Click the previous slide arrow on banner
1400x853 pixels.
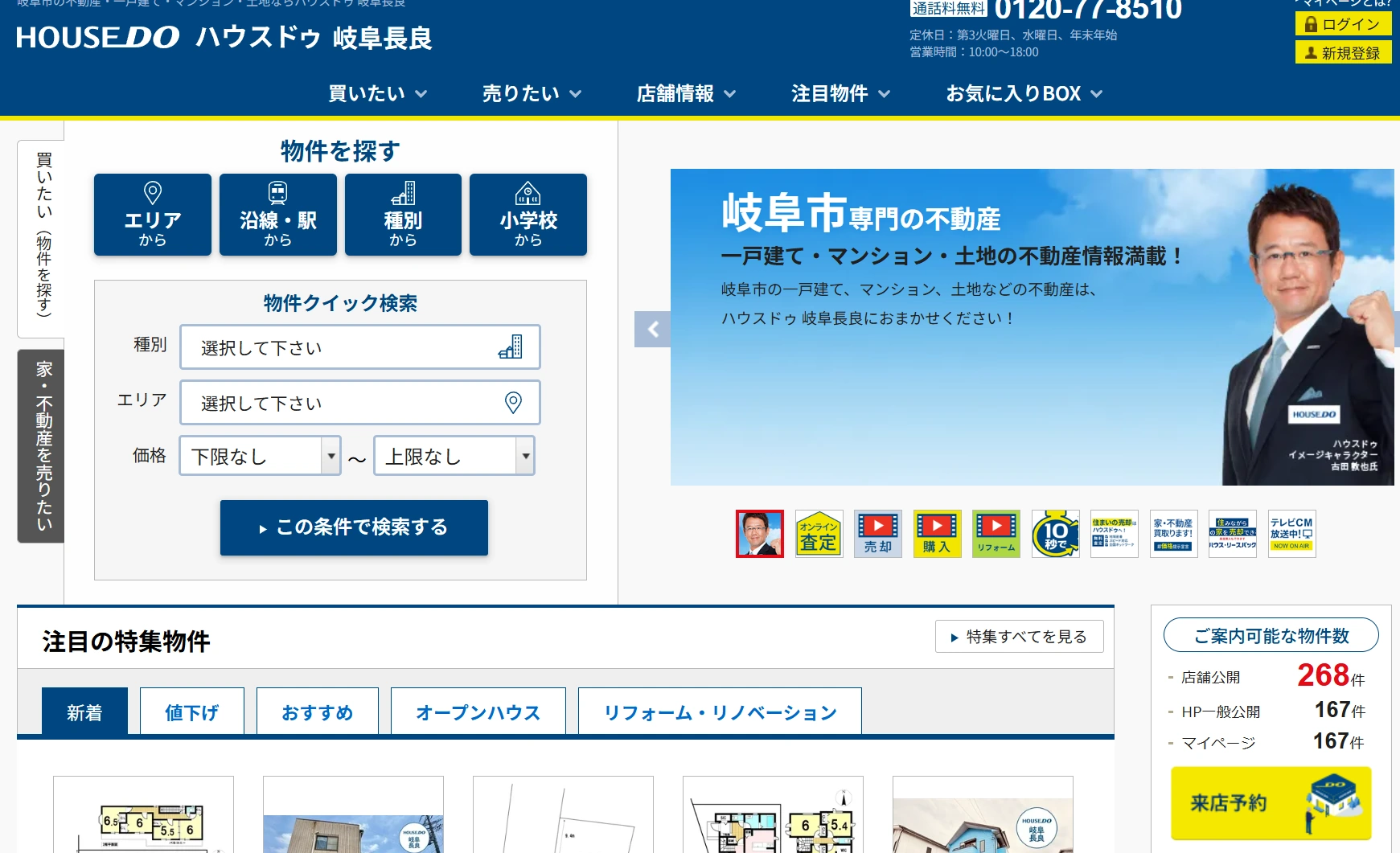pyautogui.click(x=652, y=329)
